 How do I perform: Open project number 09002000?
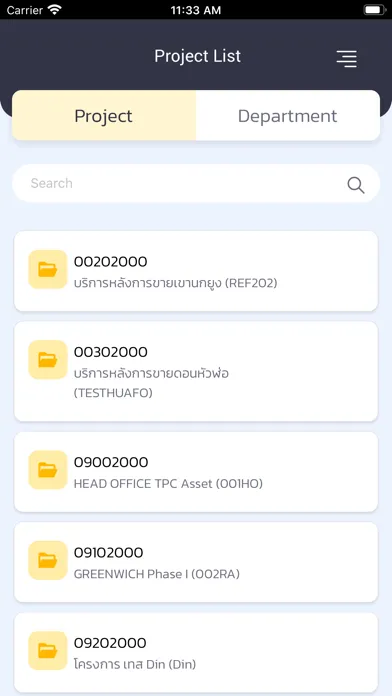point(111,462)
